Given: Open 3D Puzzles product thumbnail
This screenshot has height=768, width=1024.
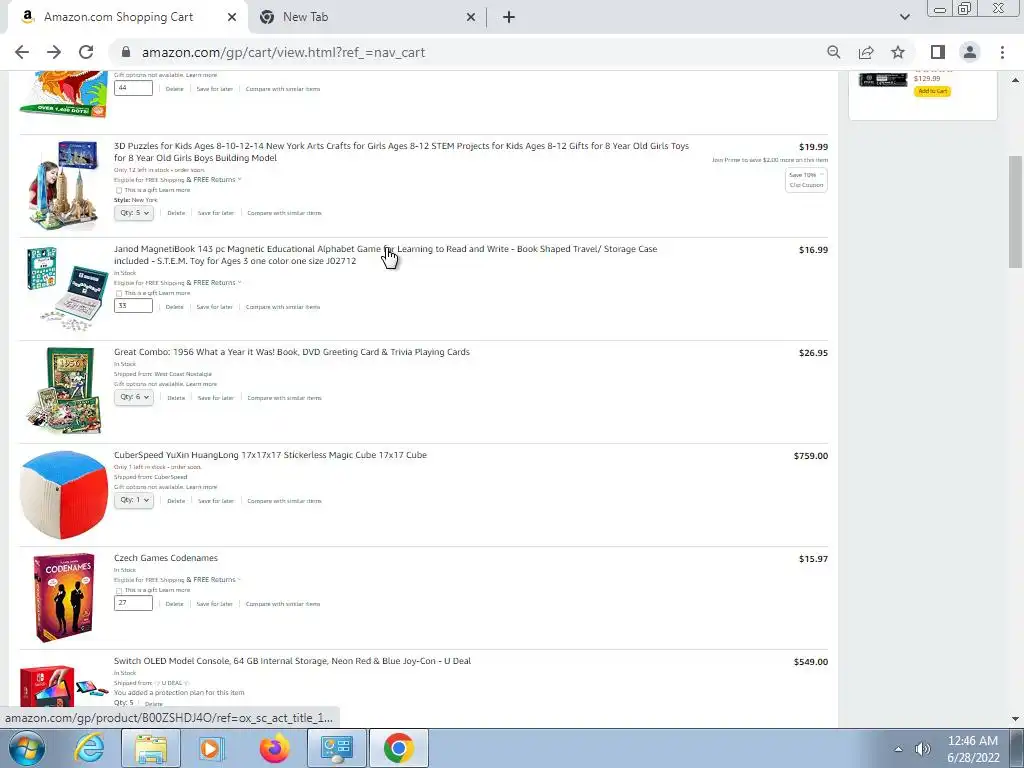Looking at the screenshot, I should tap(63, 185).
